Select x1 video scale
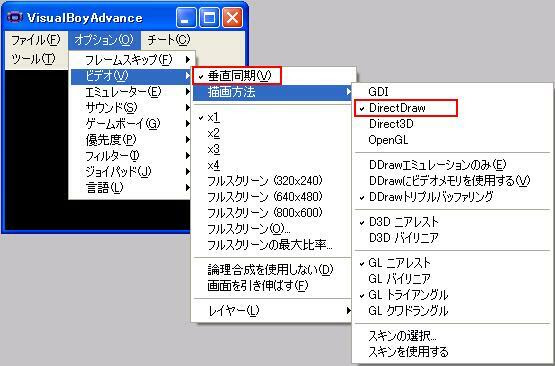This screenshot has width=555, height=366. pyautogui.click(x=273, y=118)
